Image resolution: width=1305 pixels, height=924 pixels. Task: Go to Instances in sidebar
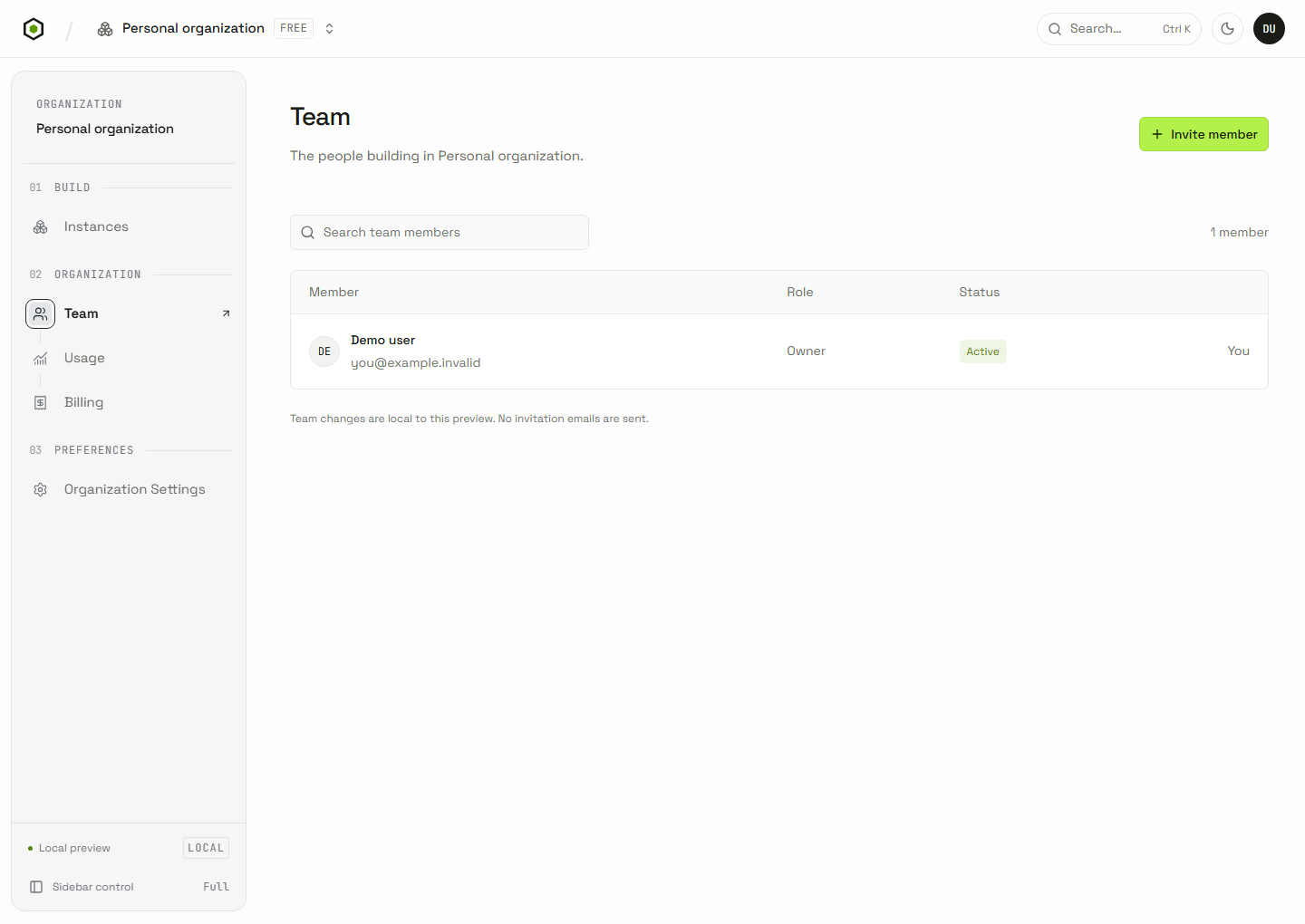(x=129, y=227)
